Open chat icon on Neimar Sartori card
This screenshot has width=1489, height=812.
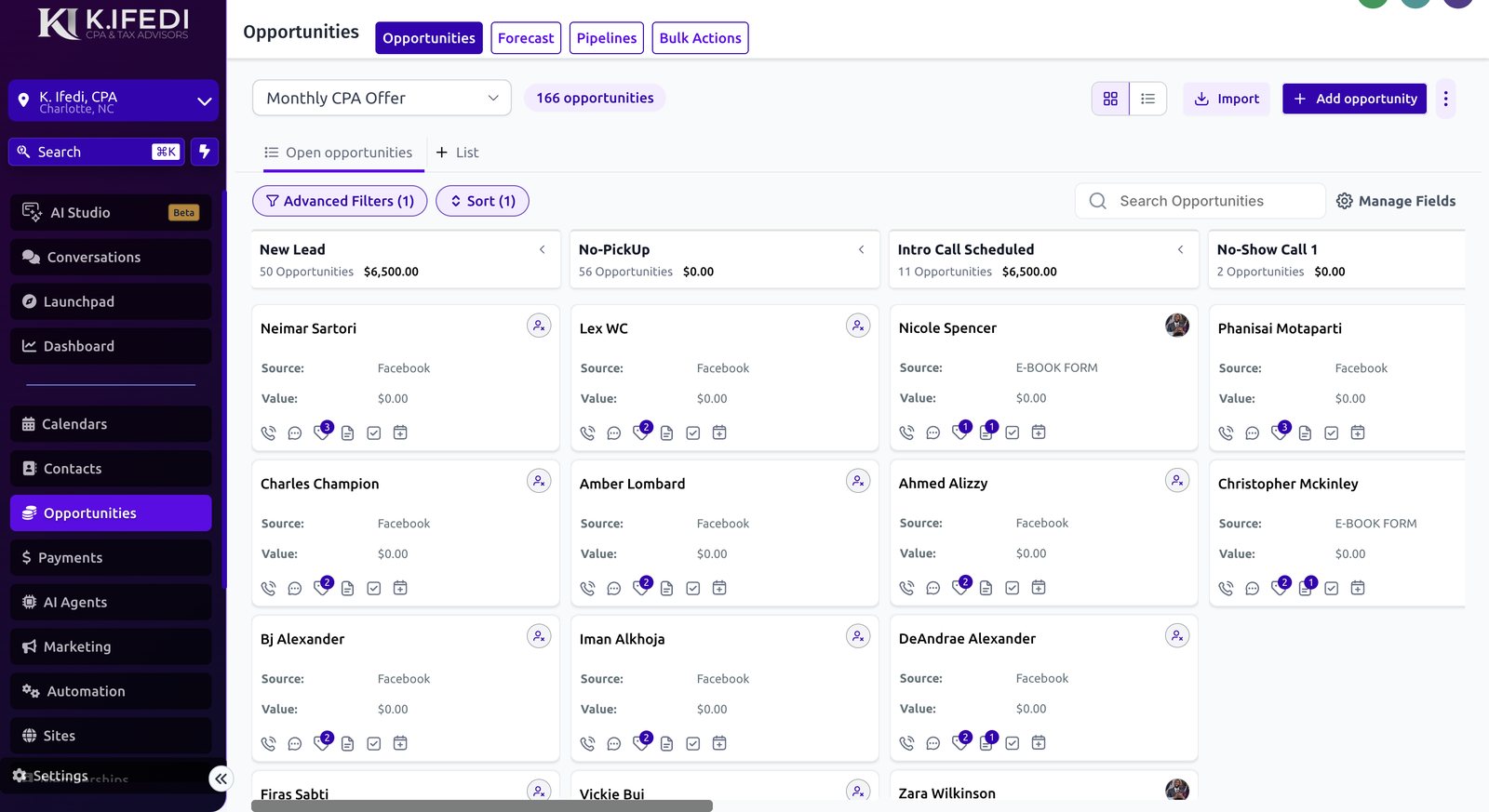pos(295,433)
